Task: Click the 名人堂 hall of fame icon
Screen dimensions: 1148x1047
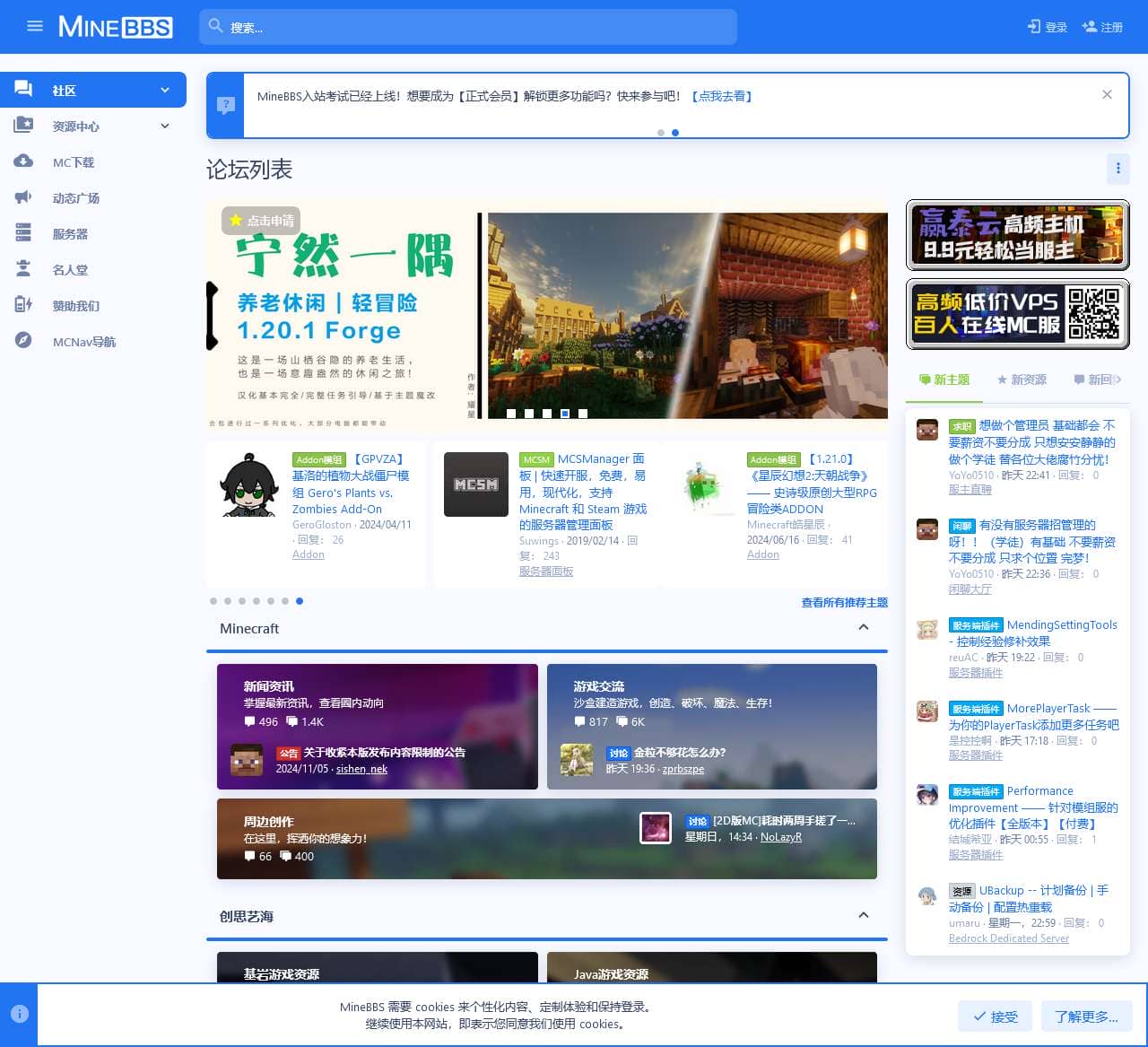Action: pos(23,269)
